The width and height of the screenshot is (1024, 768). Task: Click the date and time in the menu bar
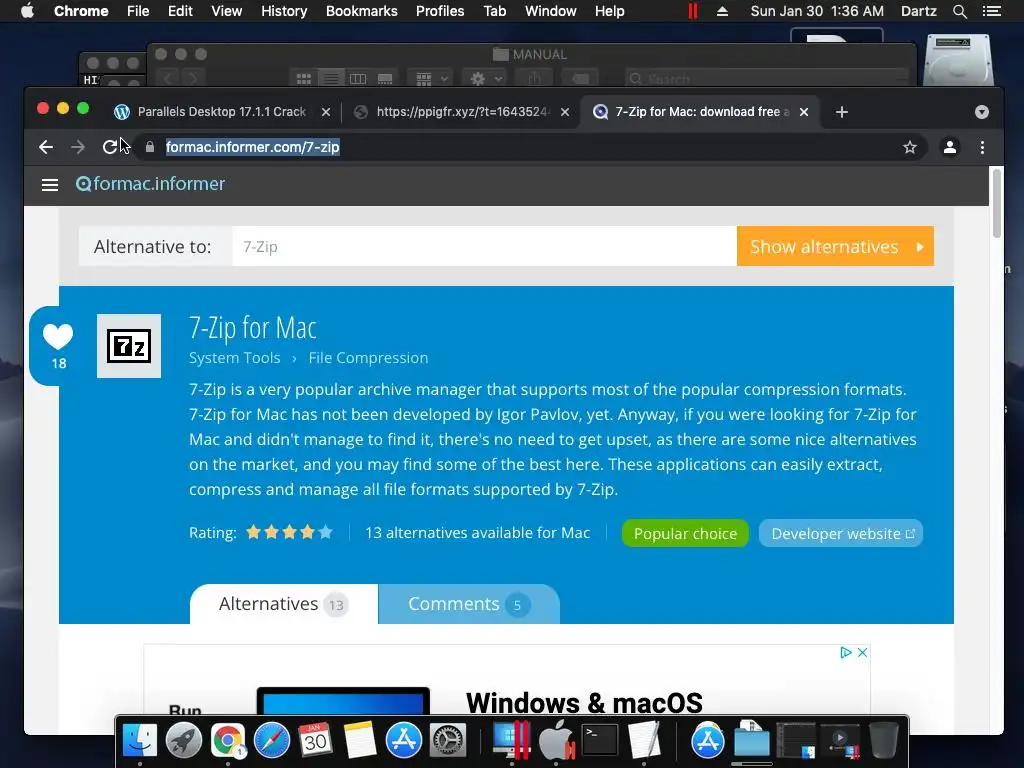(x=817, y=11)
